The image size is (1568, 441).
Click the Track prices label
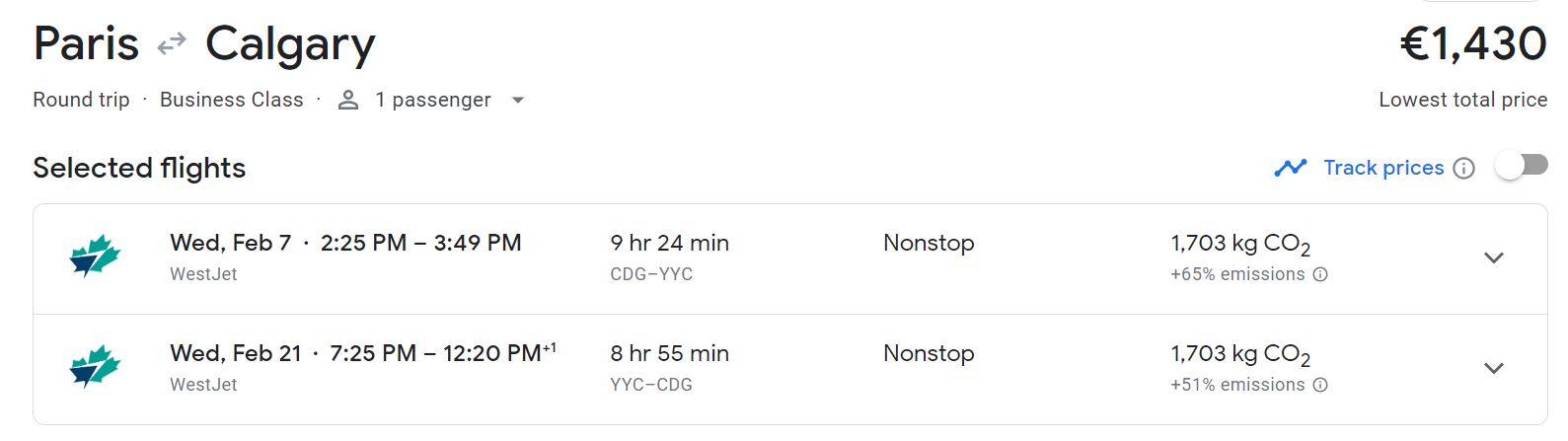tap(1383, 168)
